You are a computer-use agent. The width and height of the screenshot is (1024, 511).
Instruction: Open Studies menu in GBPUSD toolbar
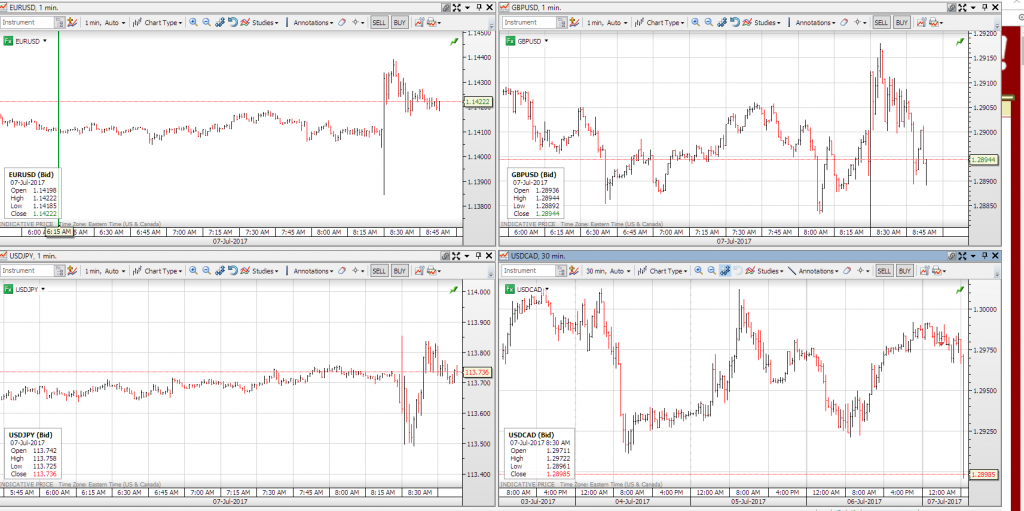tap(765, 22)
